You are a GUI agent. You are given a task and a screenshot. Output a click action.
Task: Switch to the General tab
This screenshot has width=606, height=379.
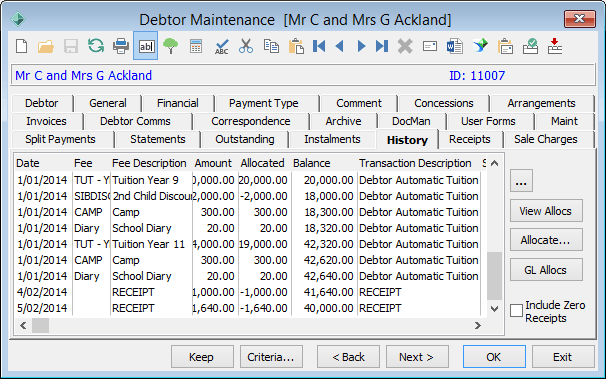click(x=108, y=103)
